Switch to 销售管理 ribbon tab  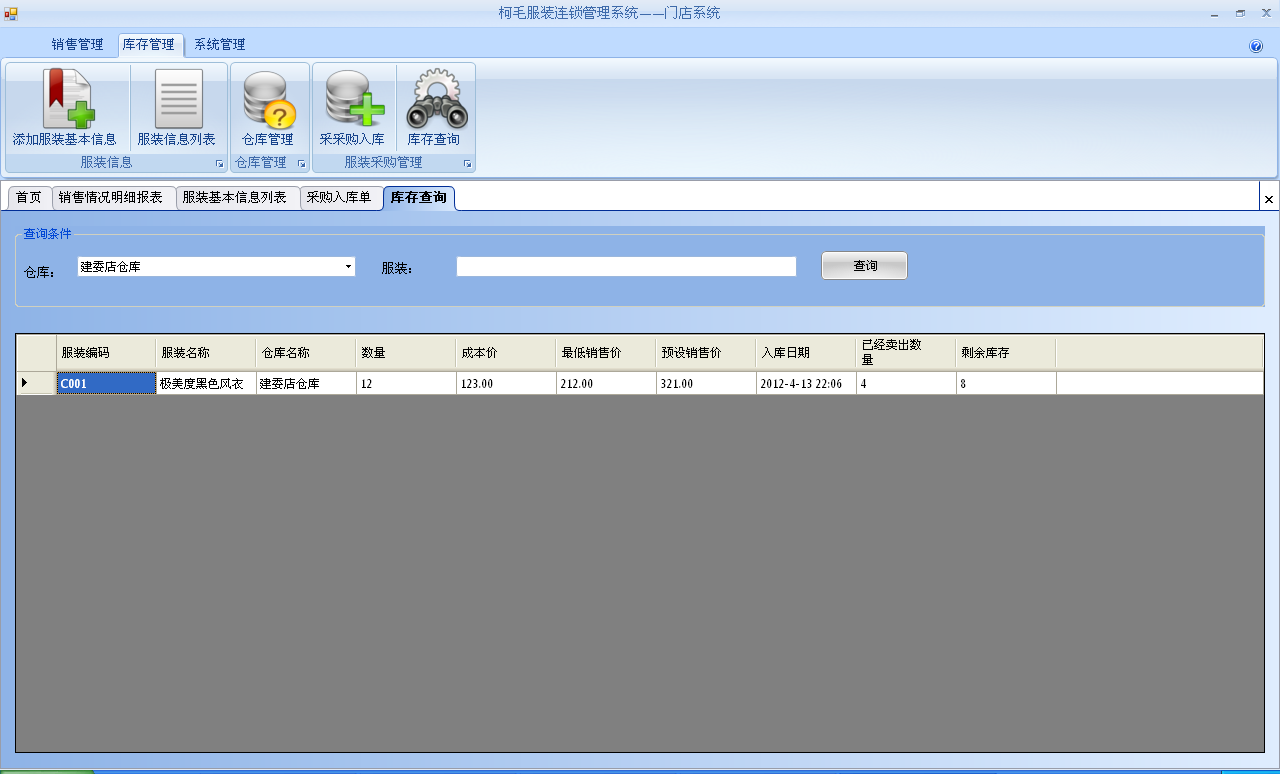click(77, 45)
